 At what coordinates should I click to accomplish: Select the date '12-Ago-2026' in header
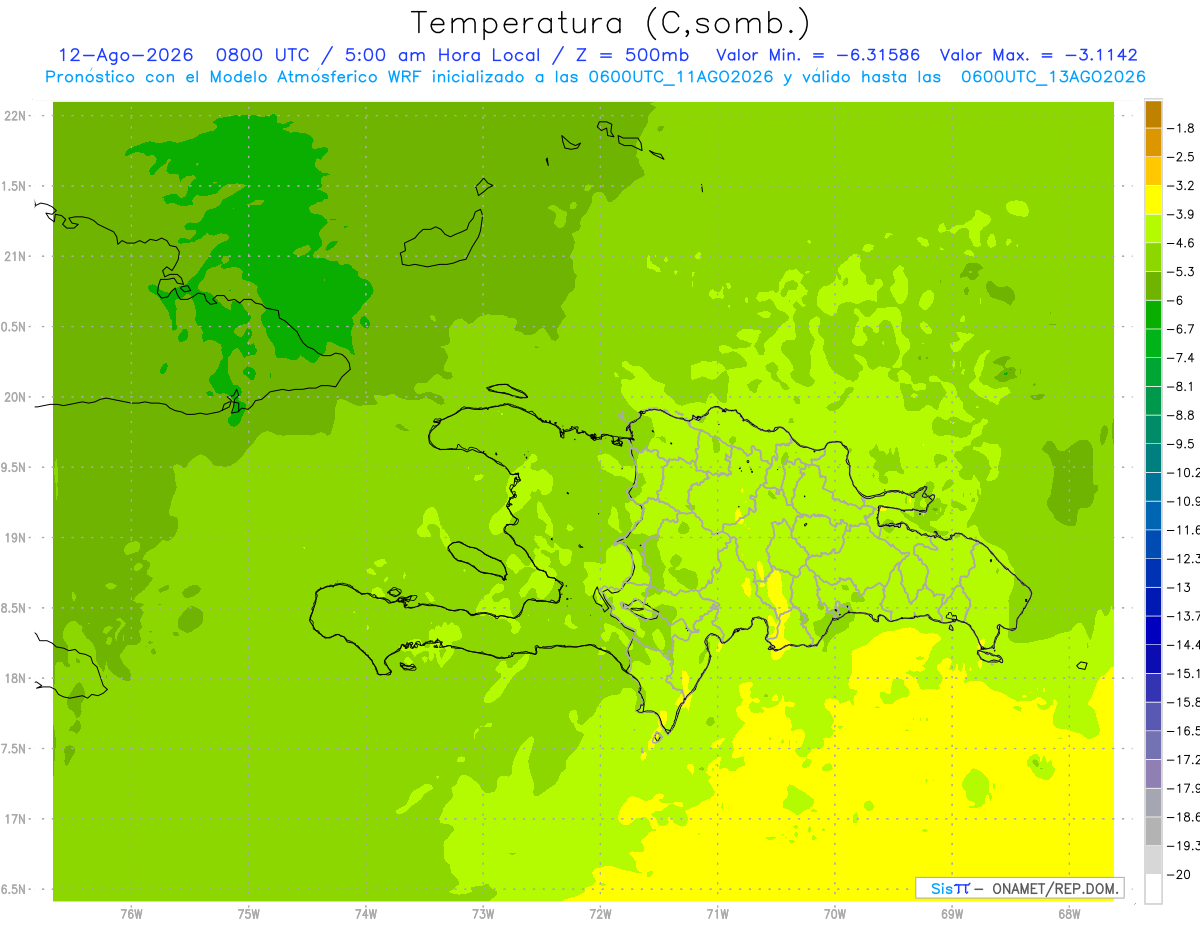(126, 55)
